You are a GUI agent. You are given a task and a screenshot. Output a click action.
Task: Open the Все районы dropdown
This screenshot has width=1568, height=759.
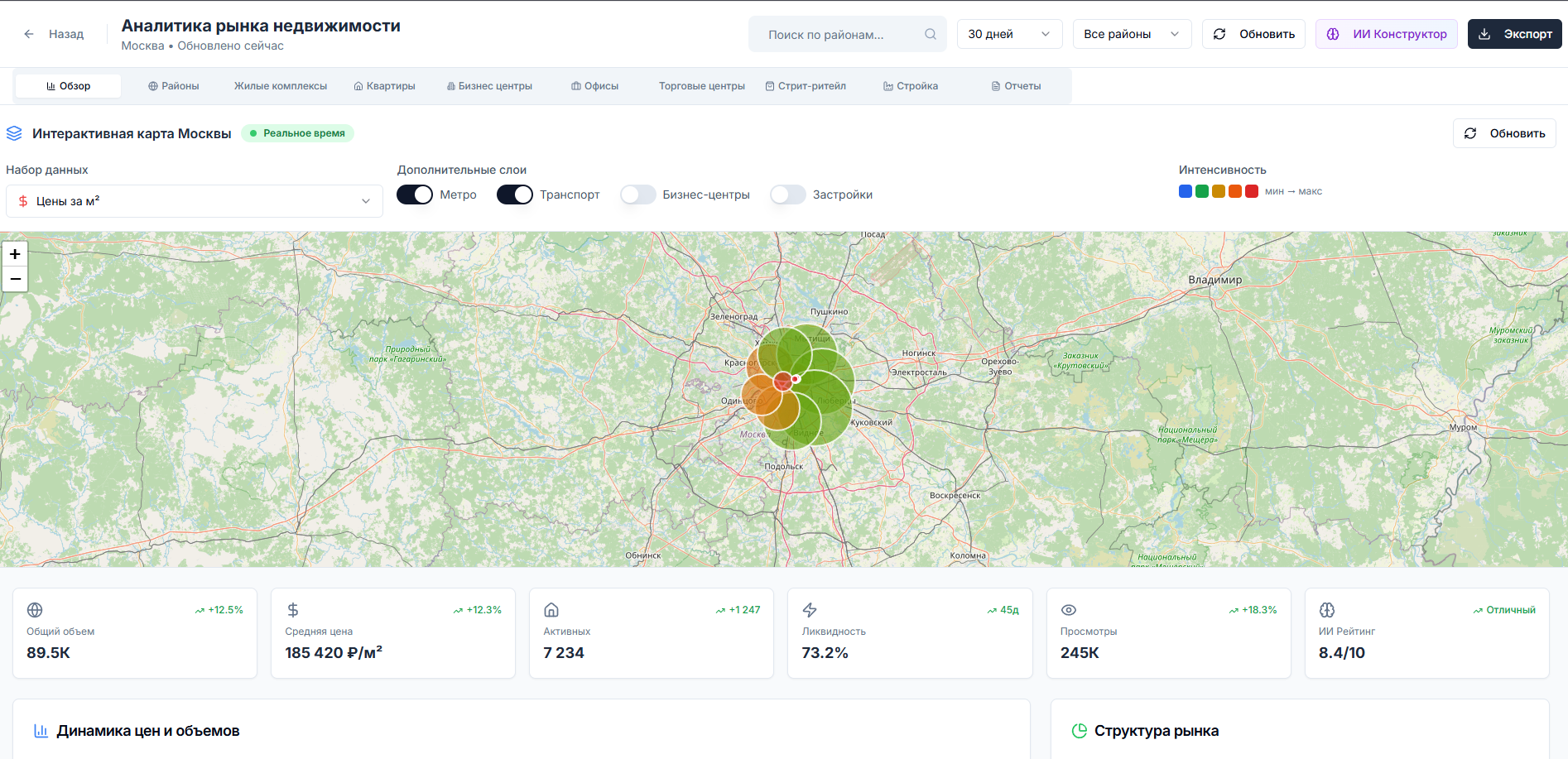coord(1132,34)
